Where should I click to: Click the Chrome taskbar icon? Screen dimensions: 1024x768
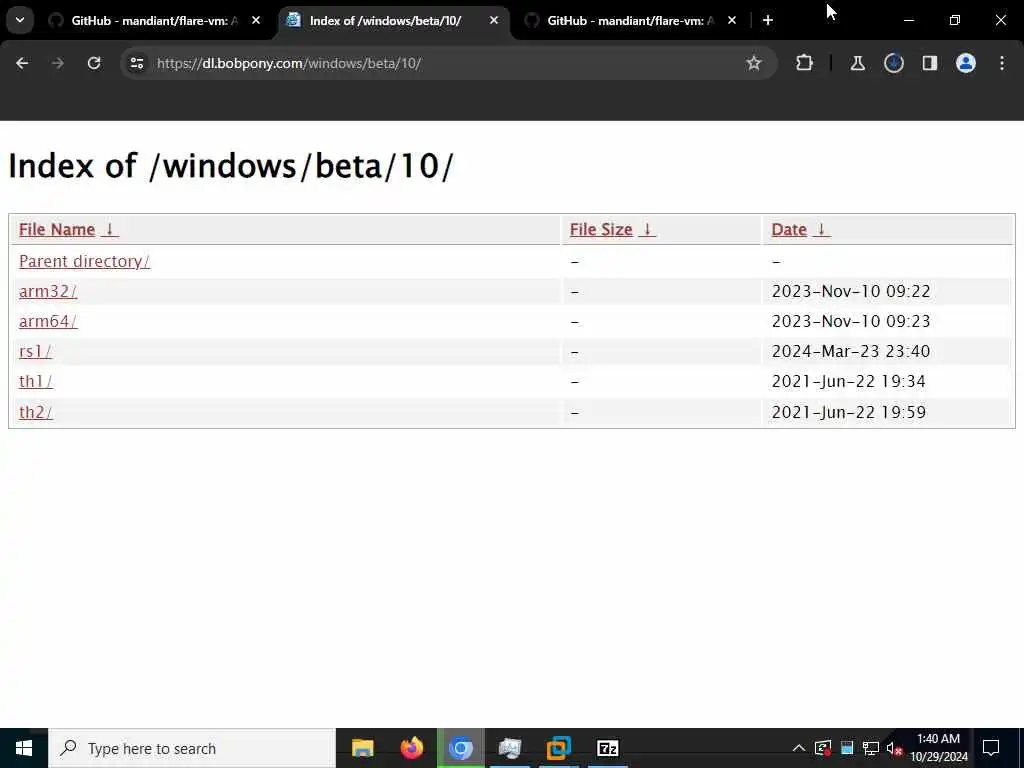461,748
